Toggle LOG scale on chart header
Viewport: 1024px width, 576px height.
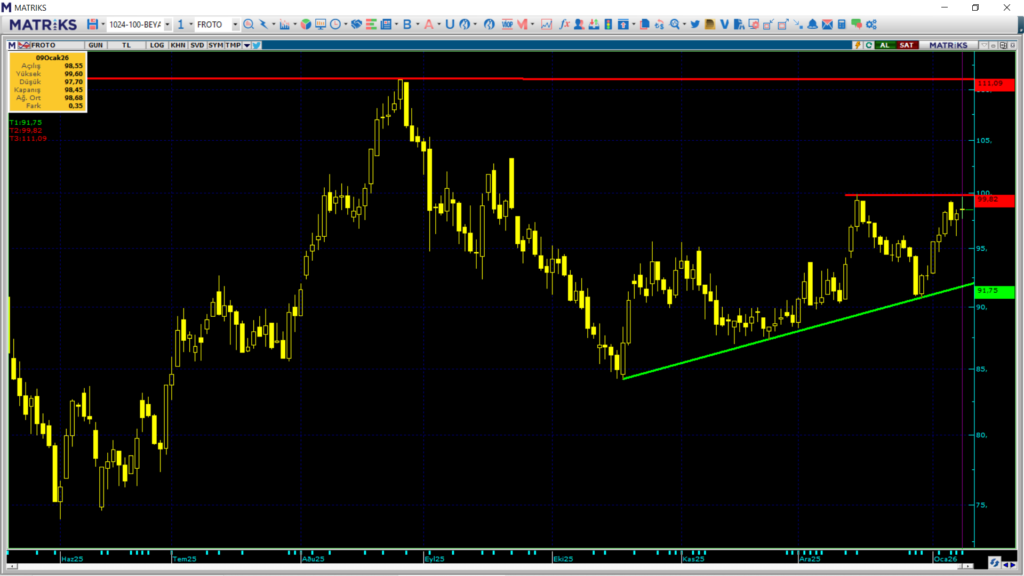coord(156,45)
